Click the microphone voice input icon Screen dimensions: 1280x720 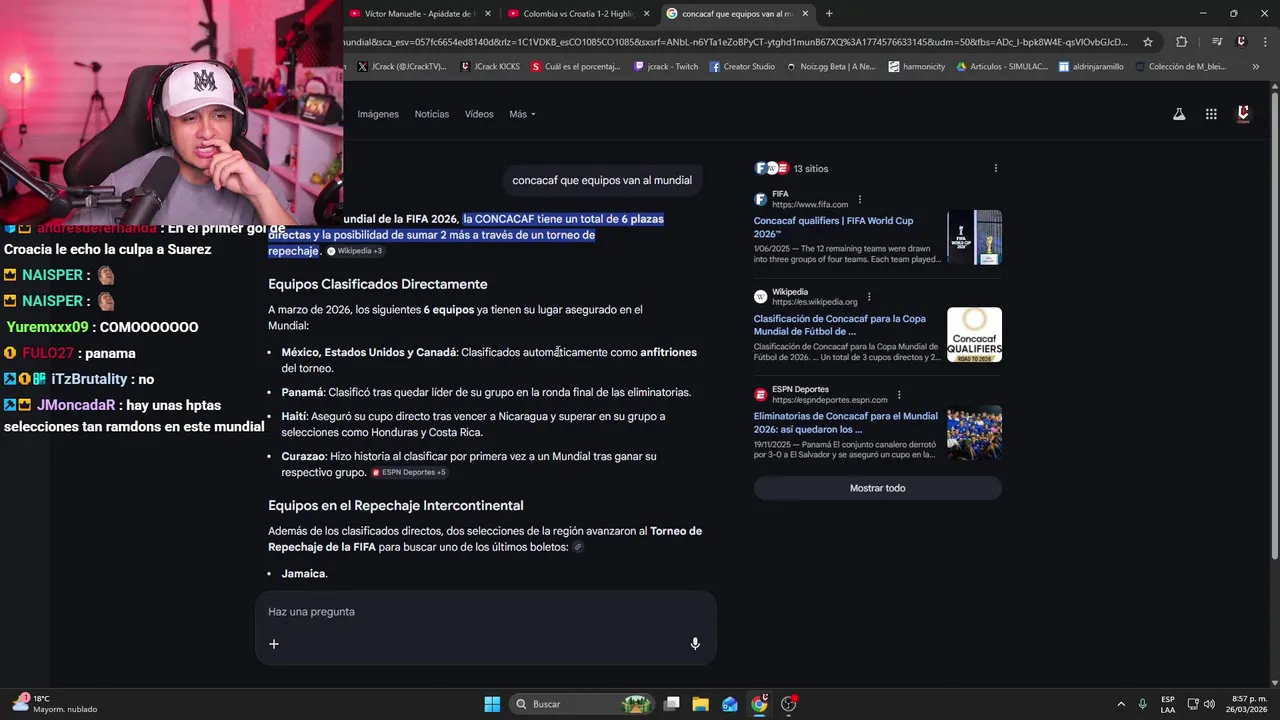[695, 644]
